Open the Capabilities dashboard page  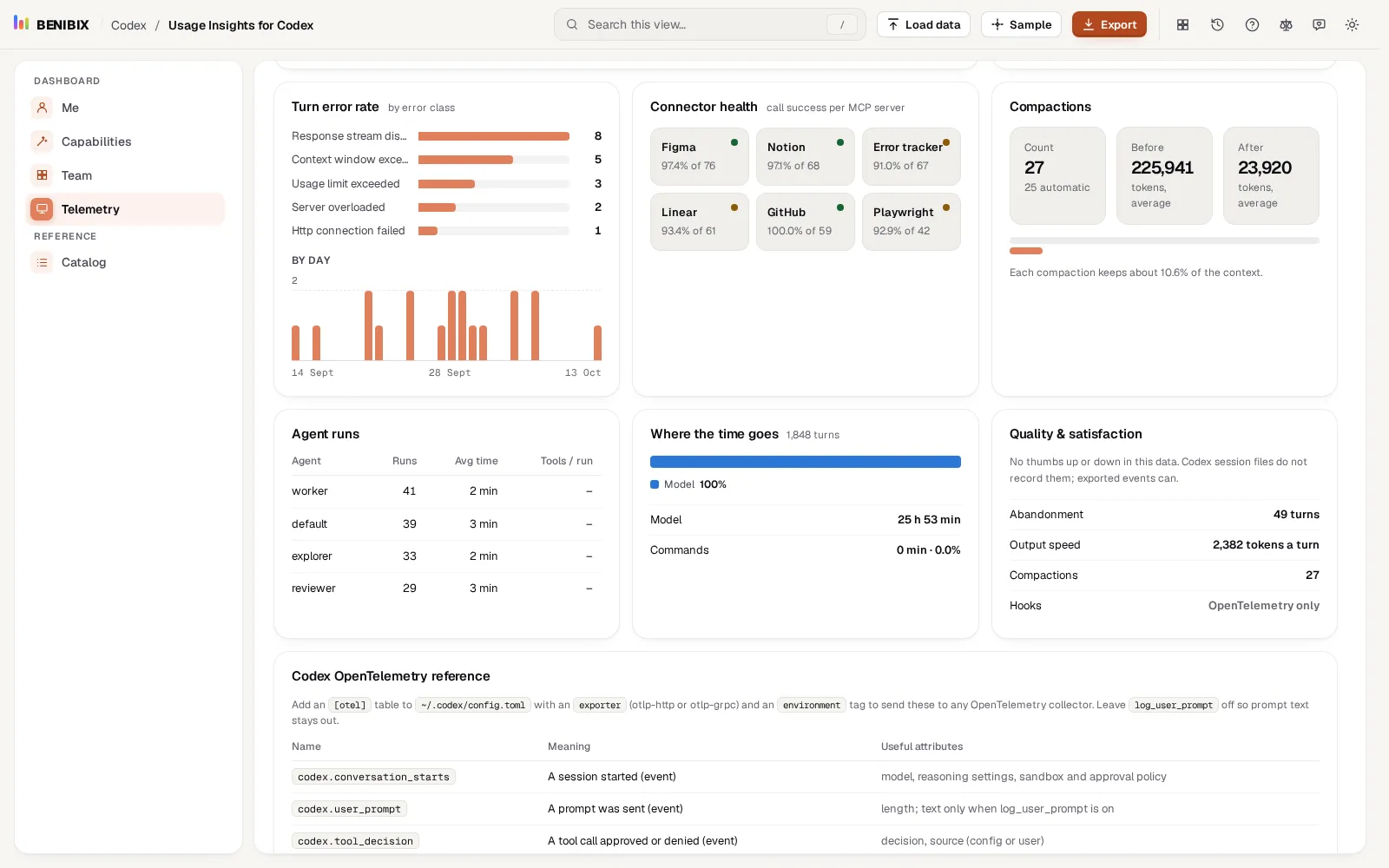[x=125, y=141]
